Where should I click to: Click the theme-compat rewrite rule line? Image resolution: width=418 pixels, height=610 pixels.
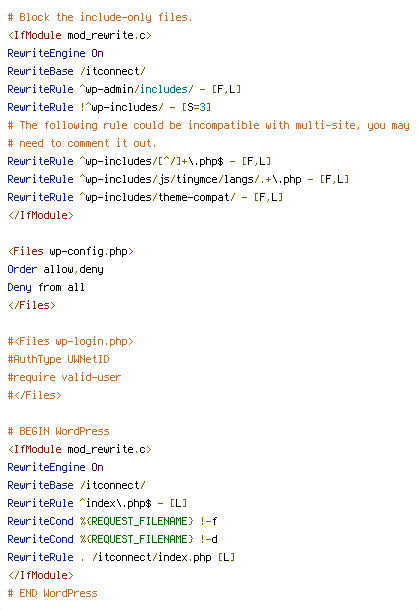coord(145,197)
